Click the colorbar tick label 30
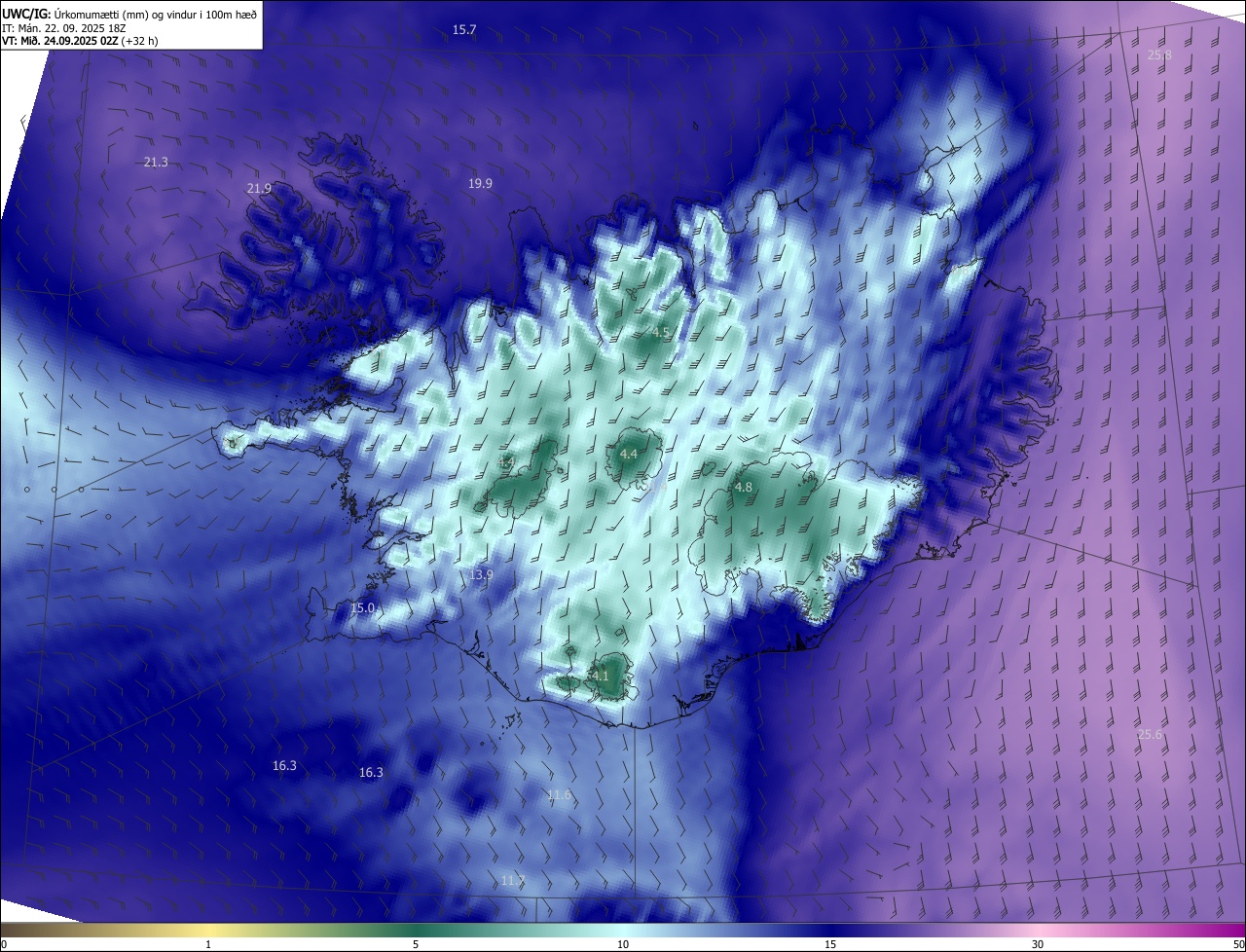Image resolution: width=1246 pixels, height=952 pixels. point(1038,944)
